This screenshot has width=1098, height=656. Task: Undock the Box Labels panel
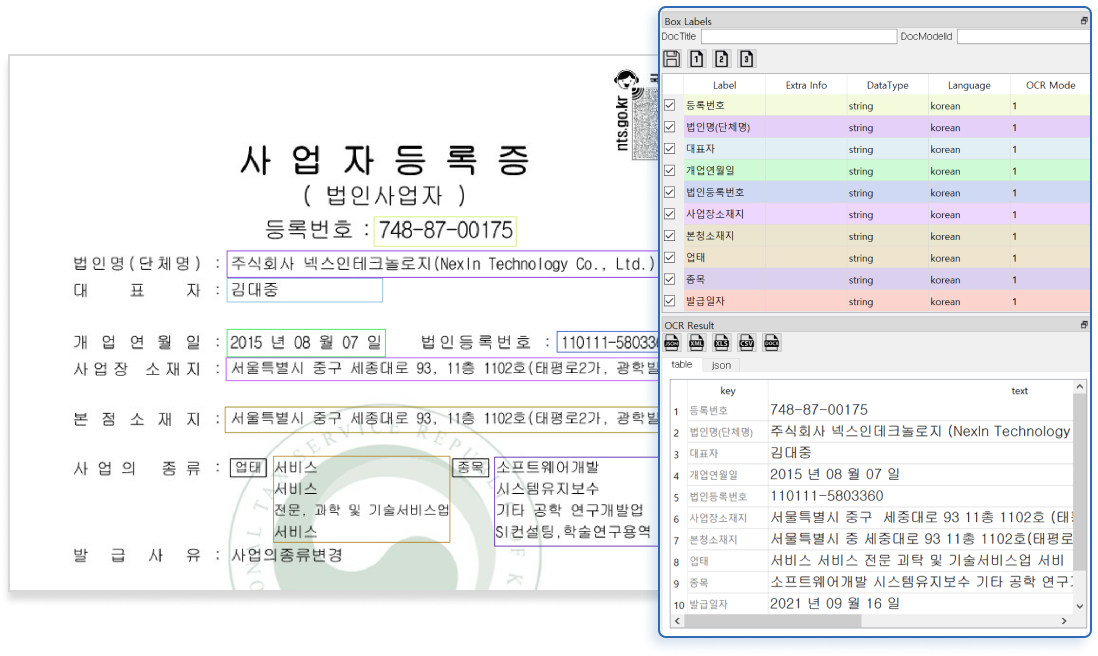[x=1084, y=21]
